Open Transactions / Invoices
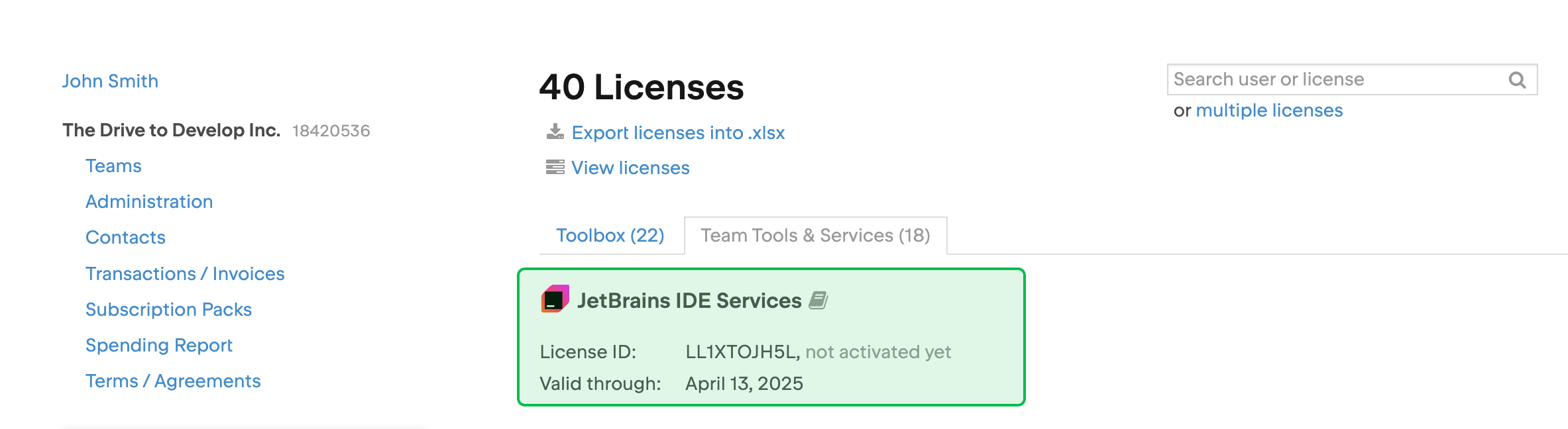This screenshot has width=1568, height=429. click(x=185, y=273)
